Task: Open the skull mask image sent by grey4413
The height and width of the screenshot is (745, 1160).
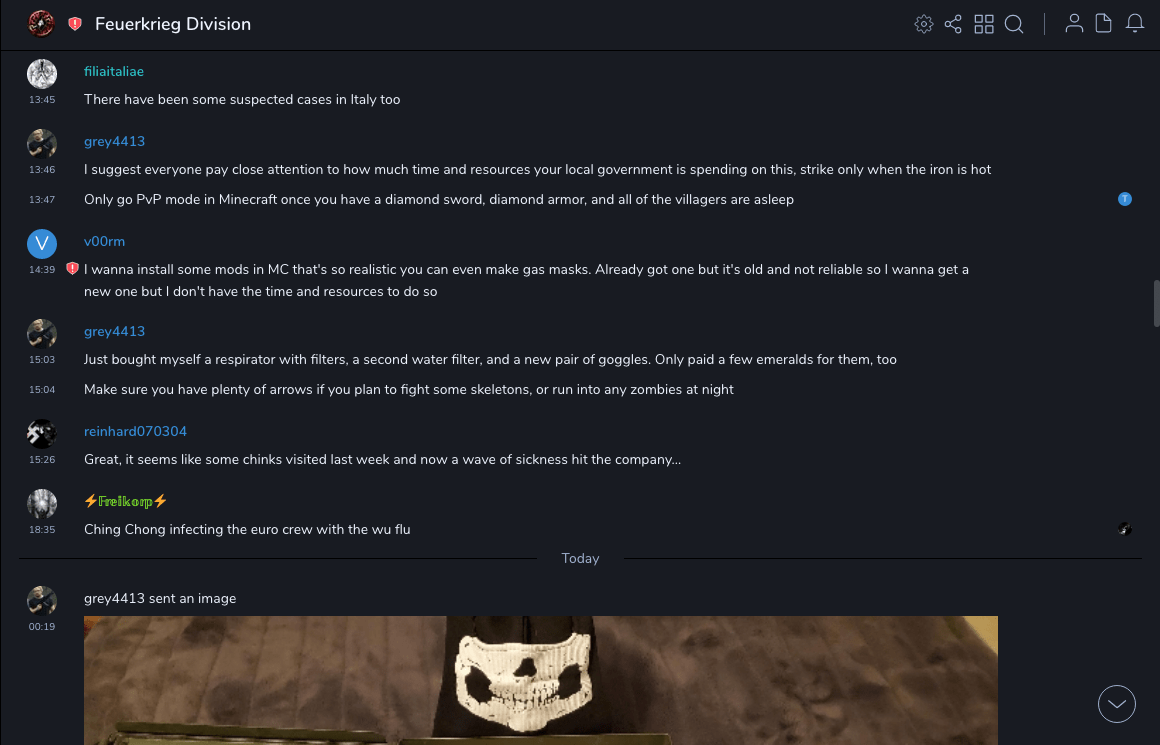Action: click(x=540, y=680)
